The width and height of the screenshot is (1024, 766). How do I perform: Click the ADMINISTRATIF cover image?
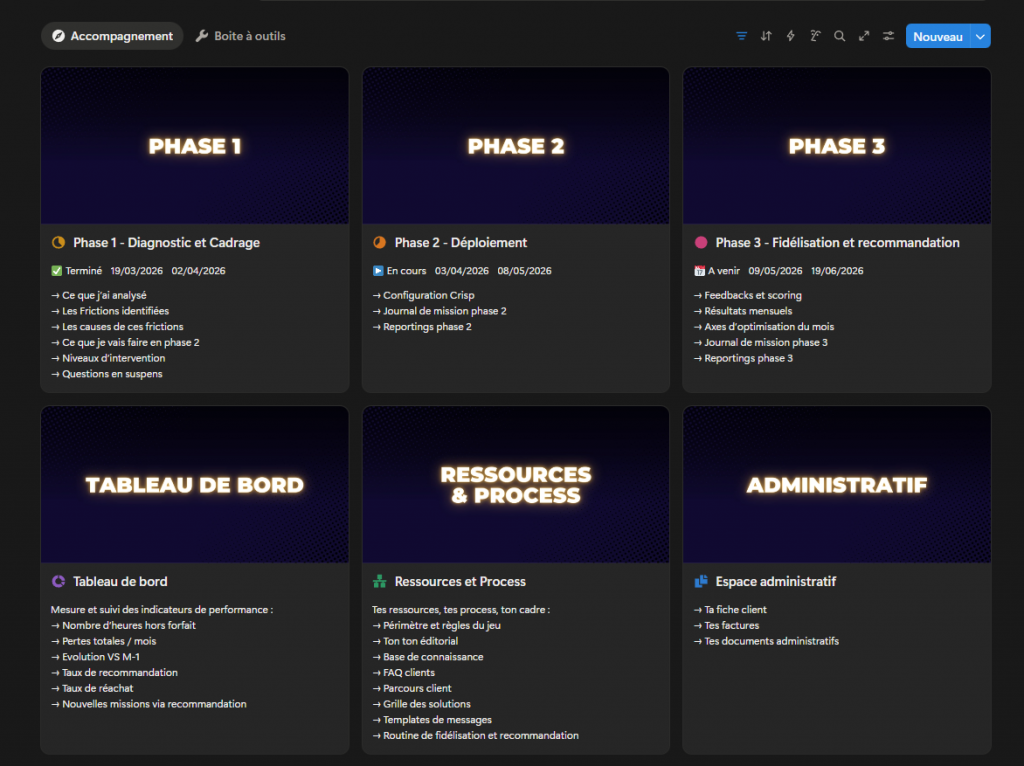[x=836, y=485]
